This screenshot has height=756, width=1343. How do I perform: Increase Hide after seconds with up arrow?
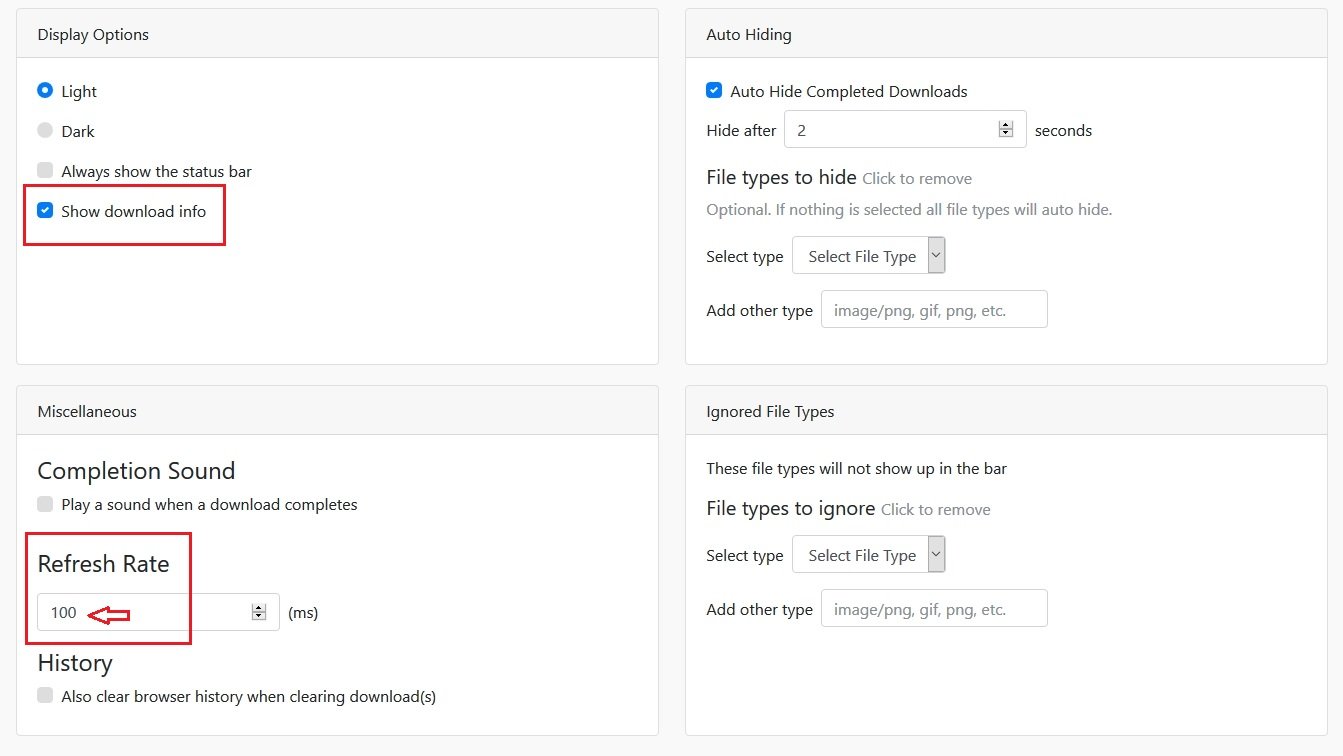[1006, 125]
